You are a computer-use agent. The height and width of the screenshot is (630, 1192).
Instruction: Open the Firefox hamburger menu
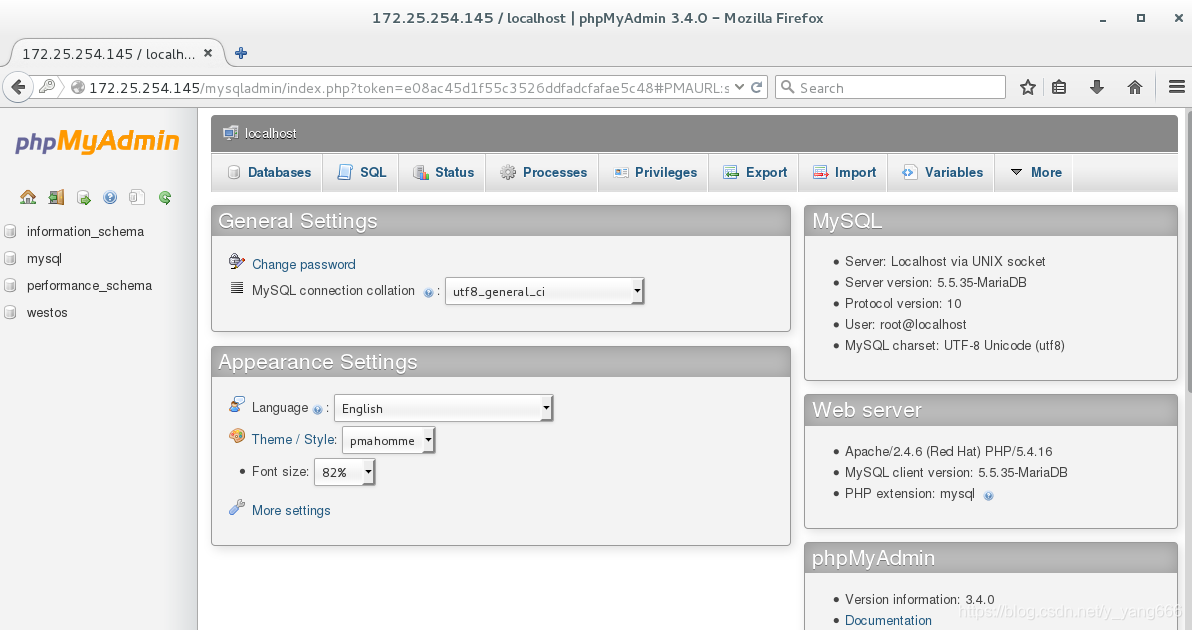click(1176, 87)
